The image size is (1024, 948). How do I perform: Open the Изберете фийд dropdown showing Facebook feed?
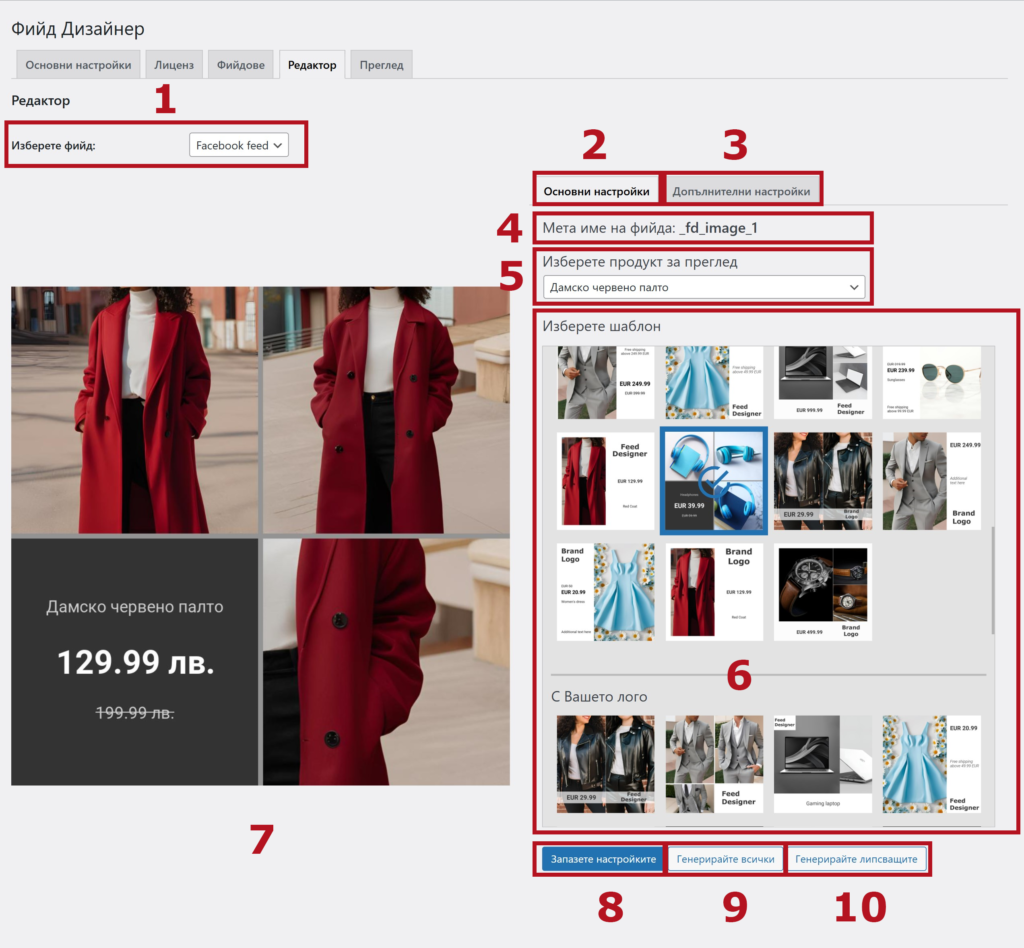pos(239,145)
